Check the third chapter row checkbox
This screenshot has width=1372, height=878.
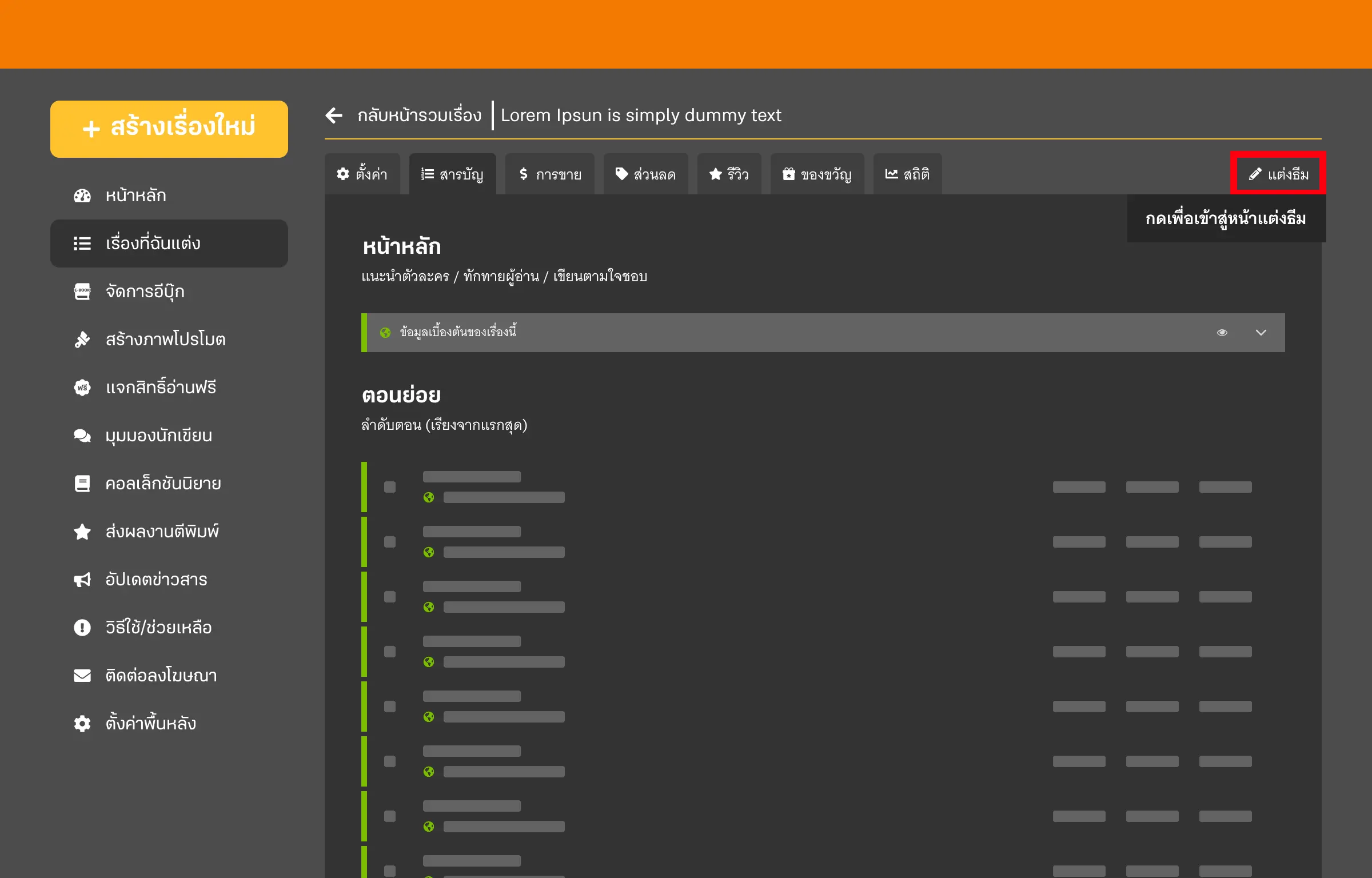390,597
